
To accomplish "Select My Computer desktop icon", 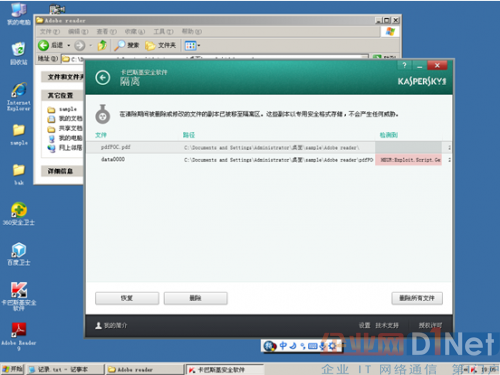I will 19,14.
